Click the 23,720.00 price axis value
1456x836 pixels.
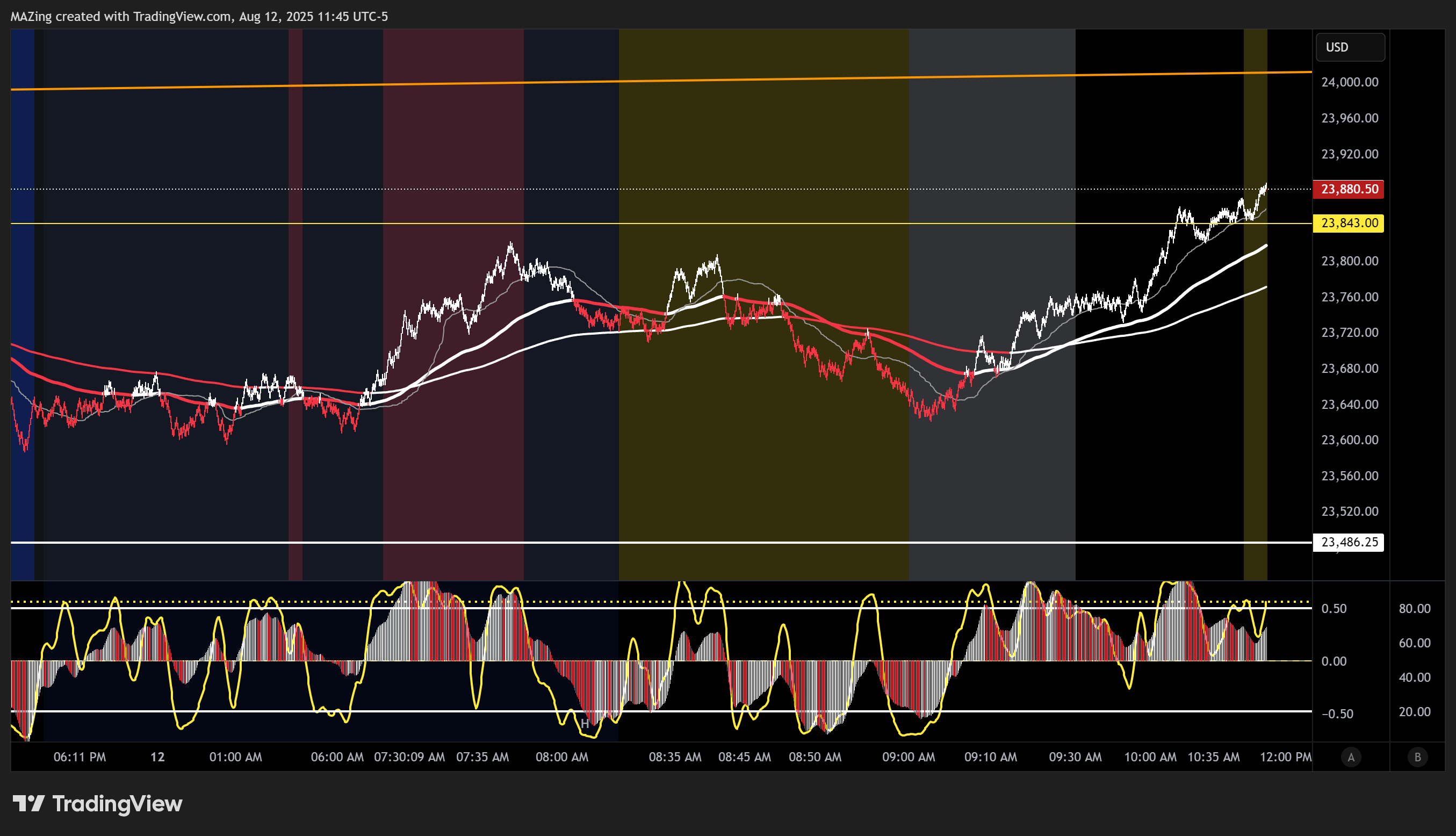click(x=1349, y=333)
